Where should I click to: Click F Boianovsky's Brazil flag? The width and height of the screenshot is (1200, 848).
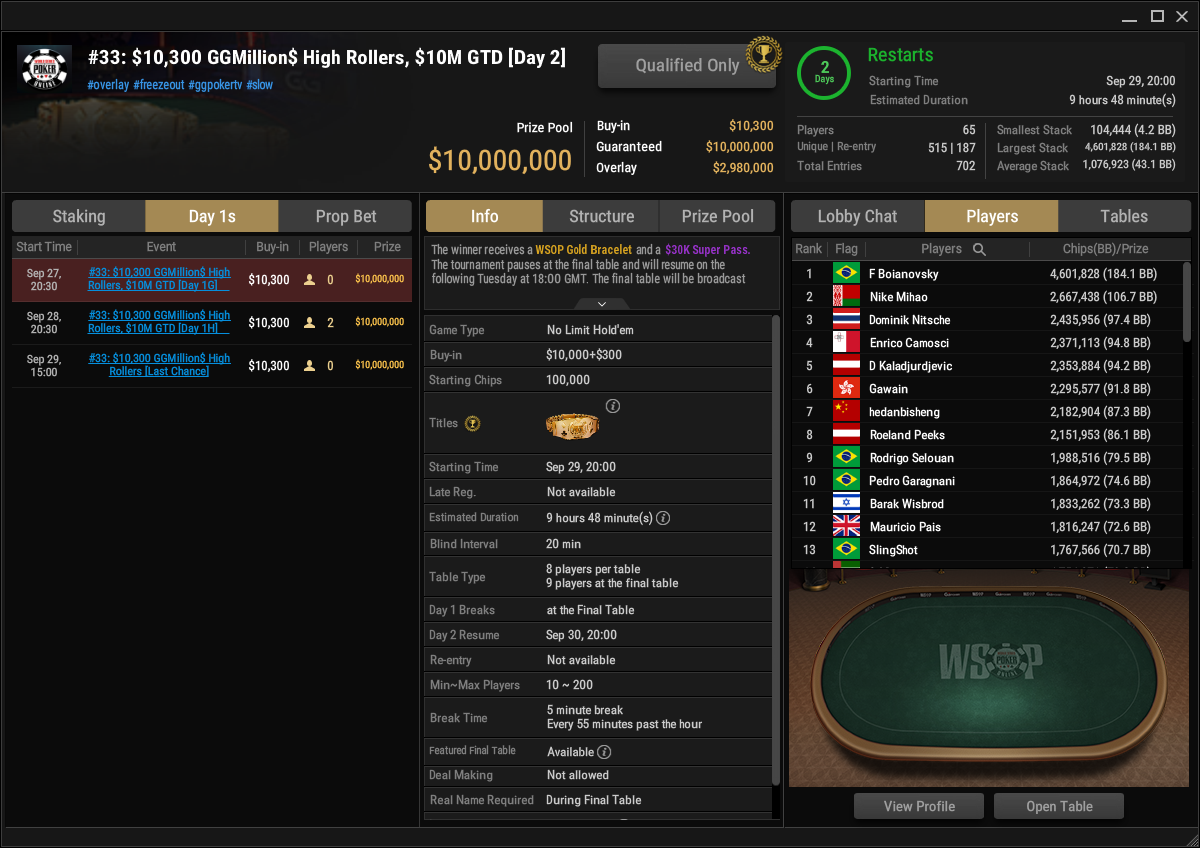click(x=846, y=273)
